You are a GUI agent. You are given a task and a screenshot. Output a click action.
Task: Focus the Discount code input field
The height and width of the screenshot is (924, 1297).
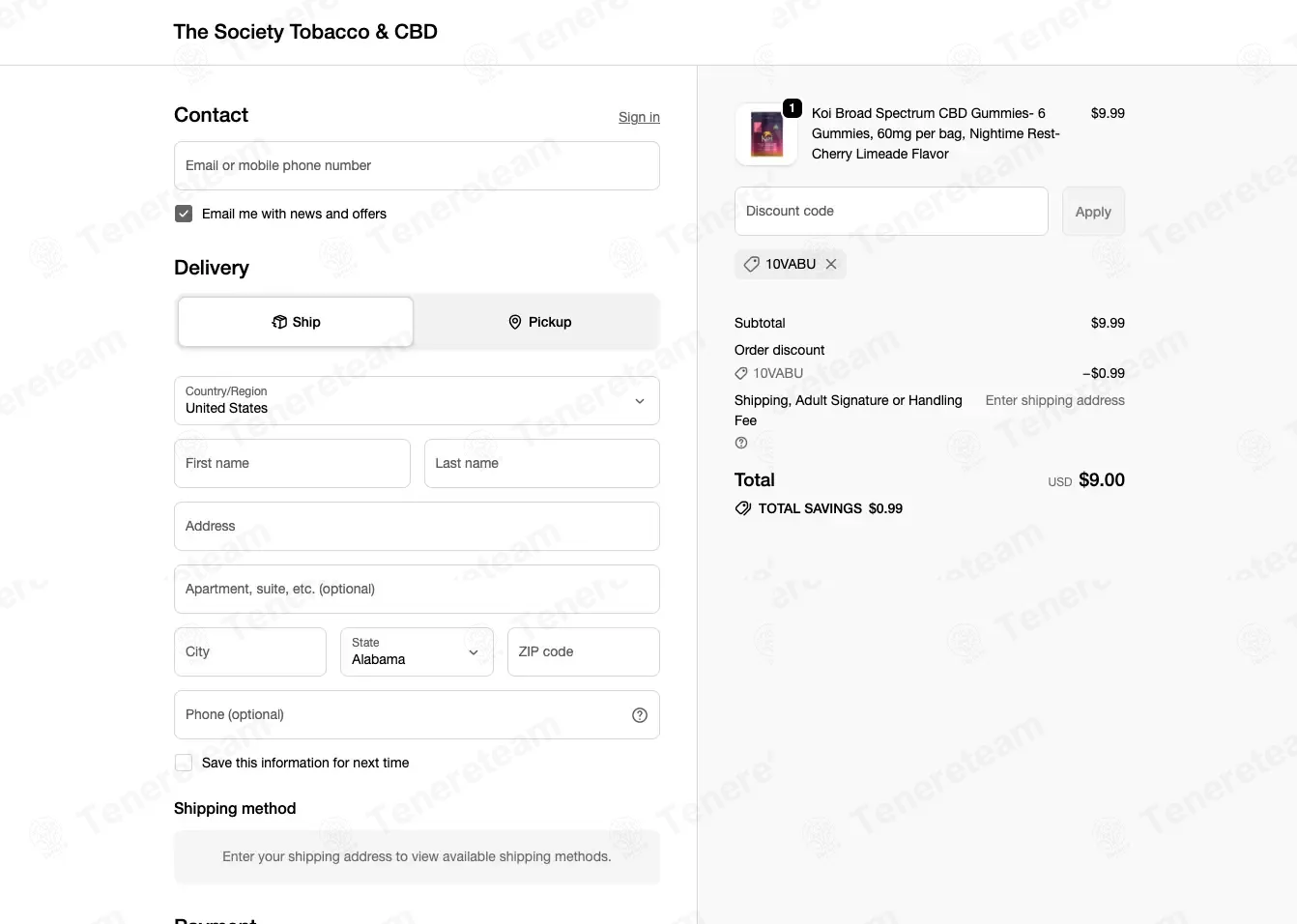891,211
